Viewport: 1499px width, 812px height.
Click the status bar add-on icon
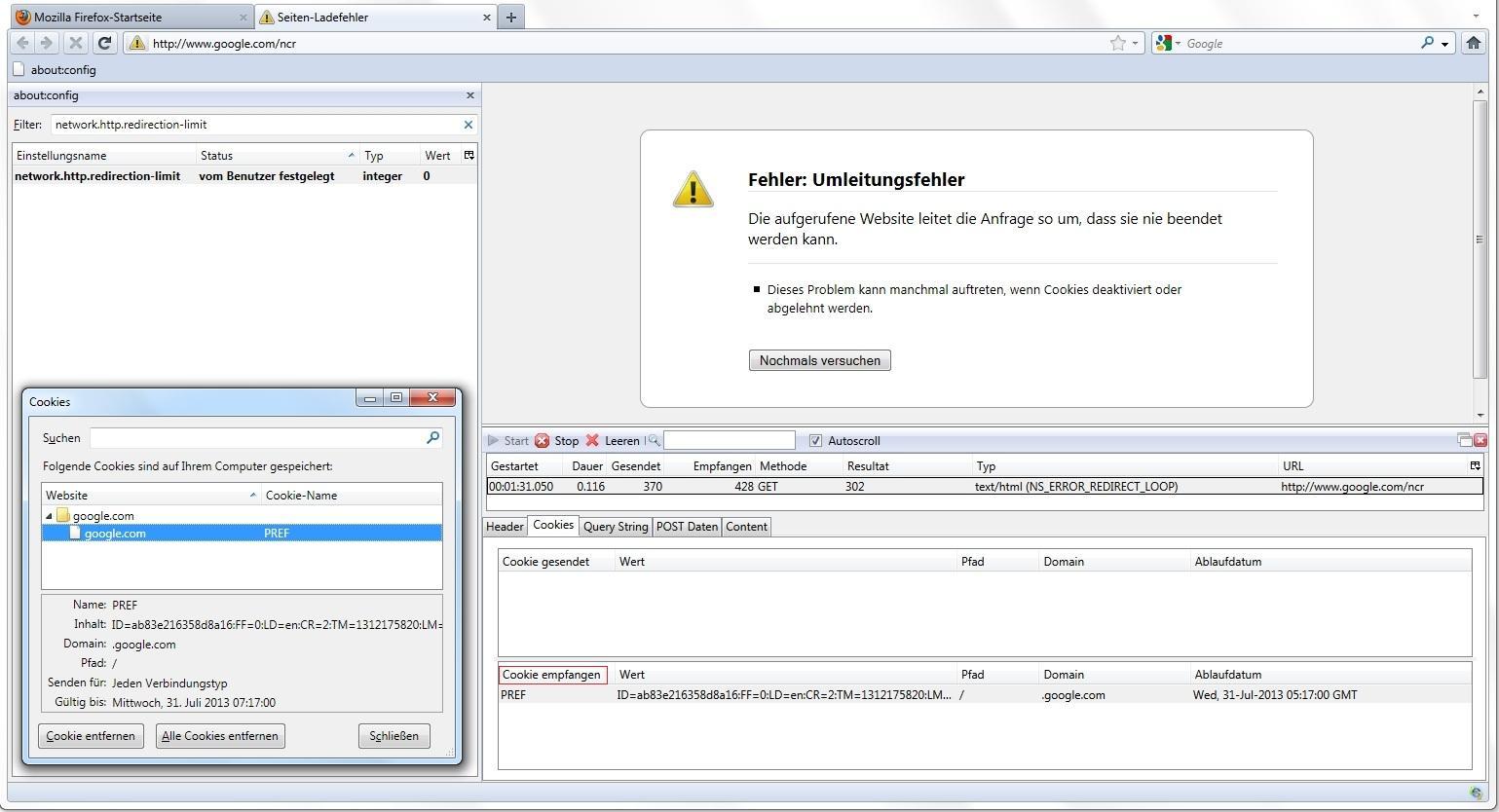[1477, 794]
